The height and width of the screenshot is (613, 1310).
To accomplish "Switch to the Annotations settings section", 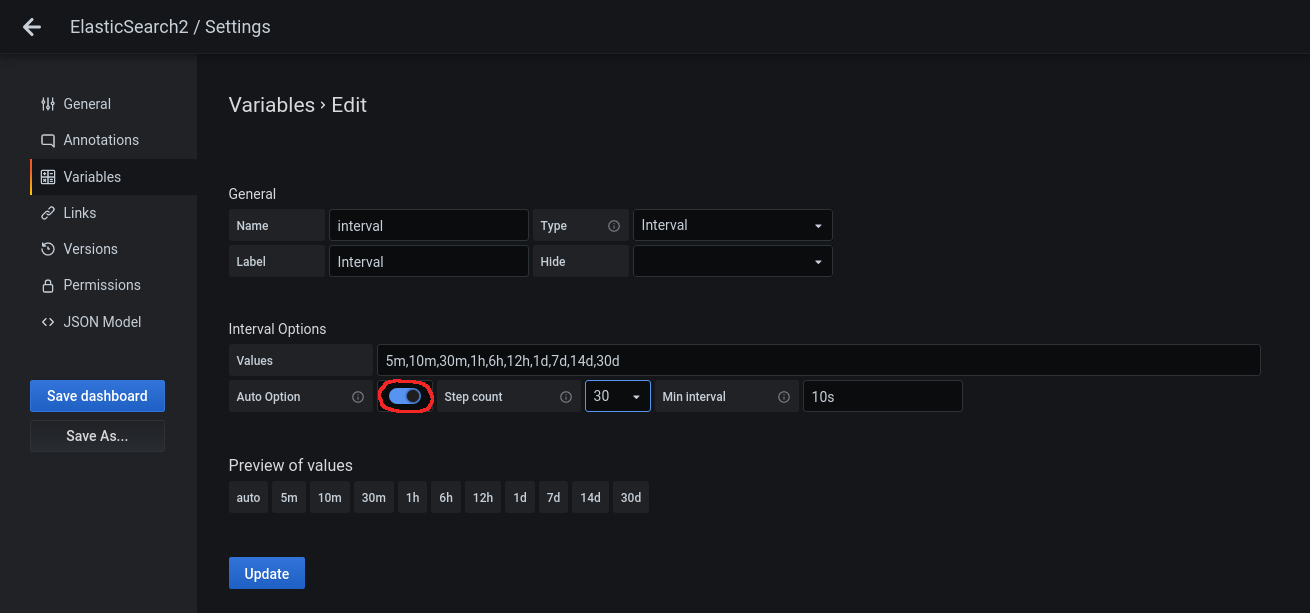I will [101, 140].
